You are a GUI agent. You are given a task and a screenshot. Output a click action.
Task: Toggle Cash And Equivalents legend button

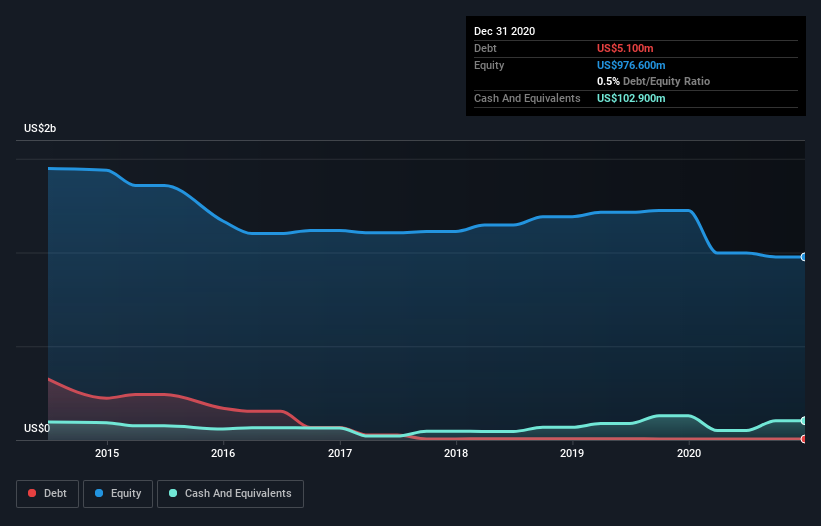[x=230, y=494]
